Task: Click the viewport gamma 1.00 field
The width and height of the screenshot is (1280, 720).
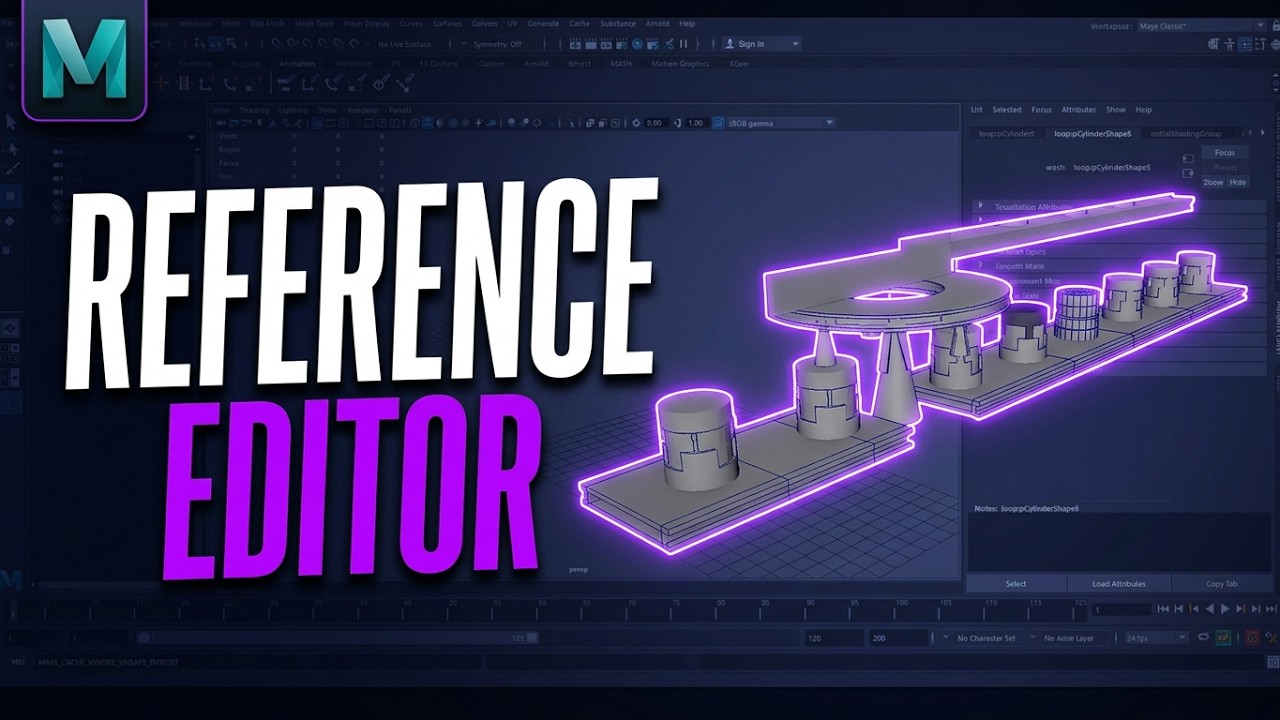Action: (696, 123)
